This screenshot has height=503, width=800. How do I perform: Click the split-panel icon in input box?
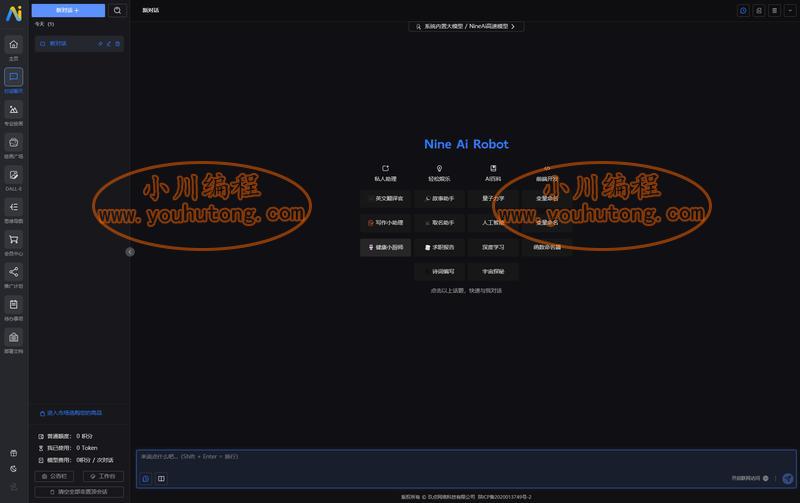161,479
